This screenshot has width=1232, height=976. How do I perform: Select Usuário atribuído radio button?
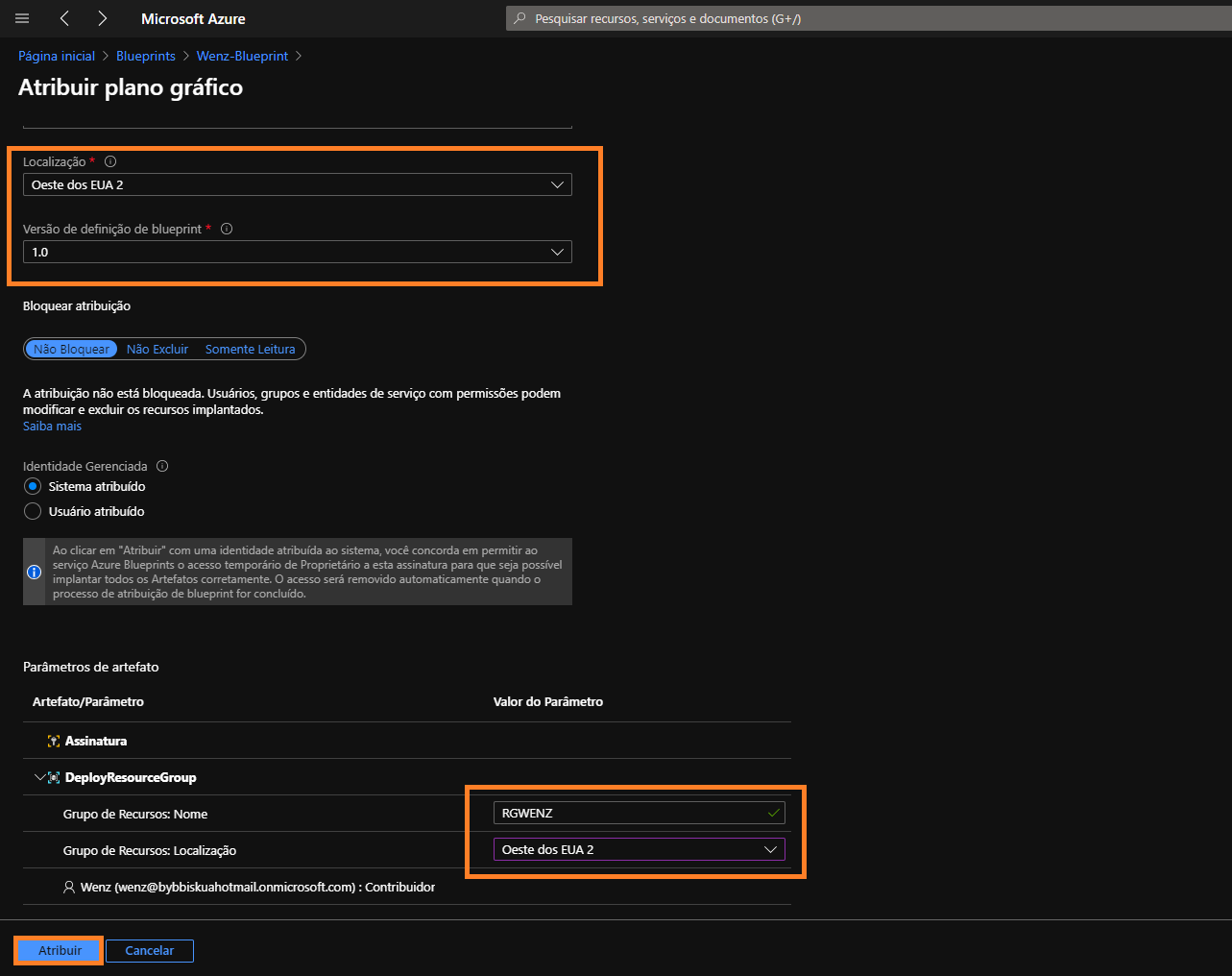(33, 511)
